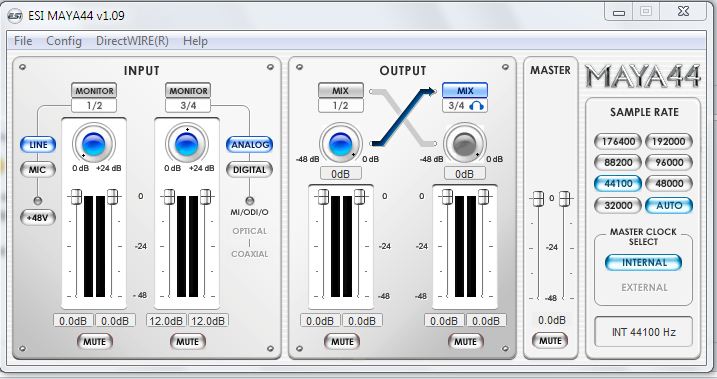Image resolution: width=717 pixels, height=379 pixels.
Task: Click the 3/4 label under input MONITOR
Action: [188, 106]
